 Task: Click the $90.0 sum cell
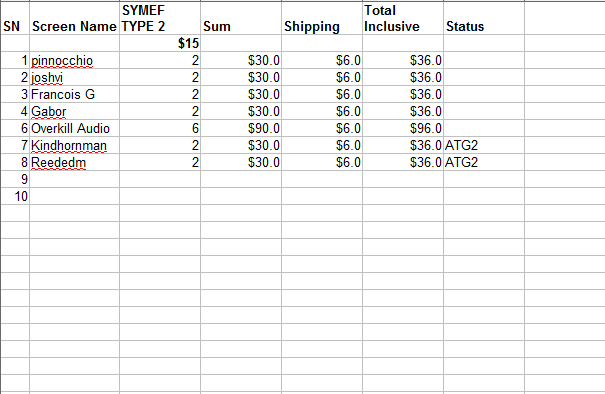pos(241,128)
